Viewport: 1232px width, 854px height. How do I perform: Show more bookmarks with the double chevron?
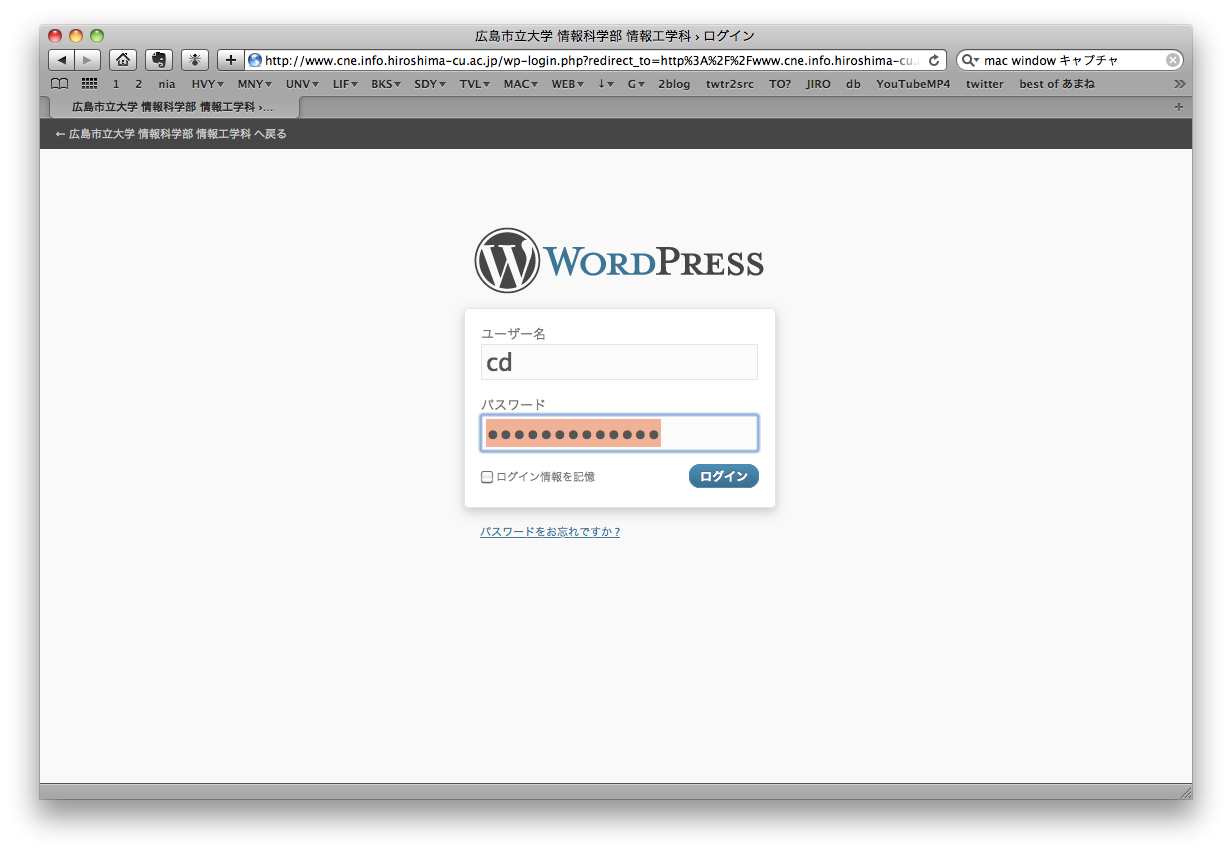[1180, 84]
